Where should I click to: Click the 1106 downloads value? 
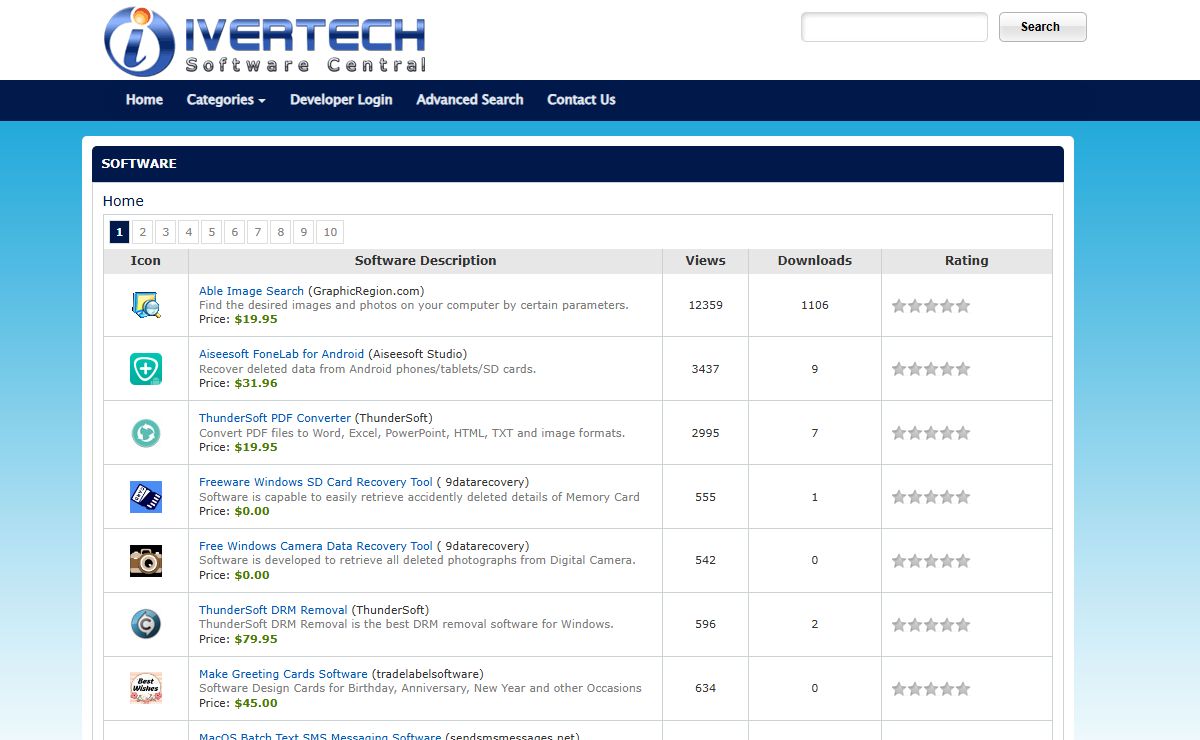click(x=815, y=305)
